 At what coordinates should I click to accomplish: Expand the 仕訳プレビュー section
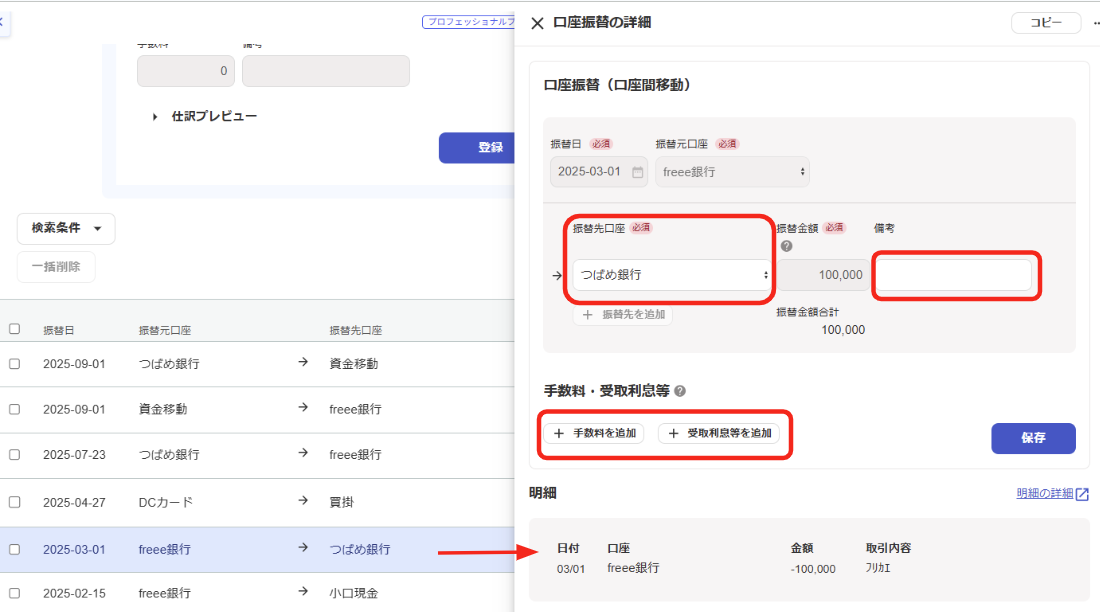click(x=155, y=117)
